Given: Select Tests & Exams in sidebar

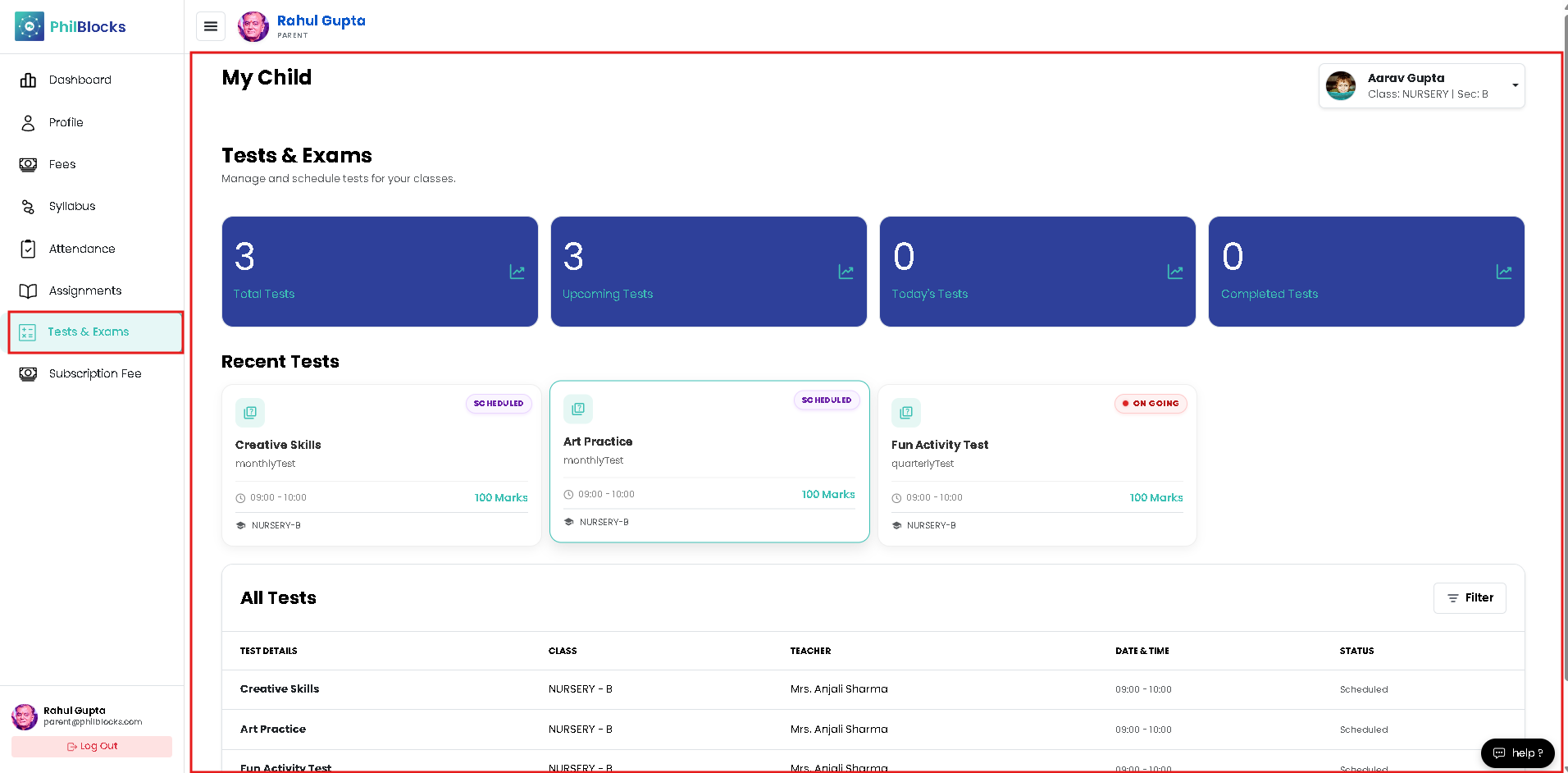Looking at the screenshot, I should [x=96, y=332].
